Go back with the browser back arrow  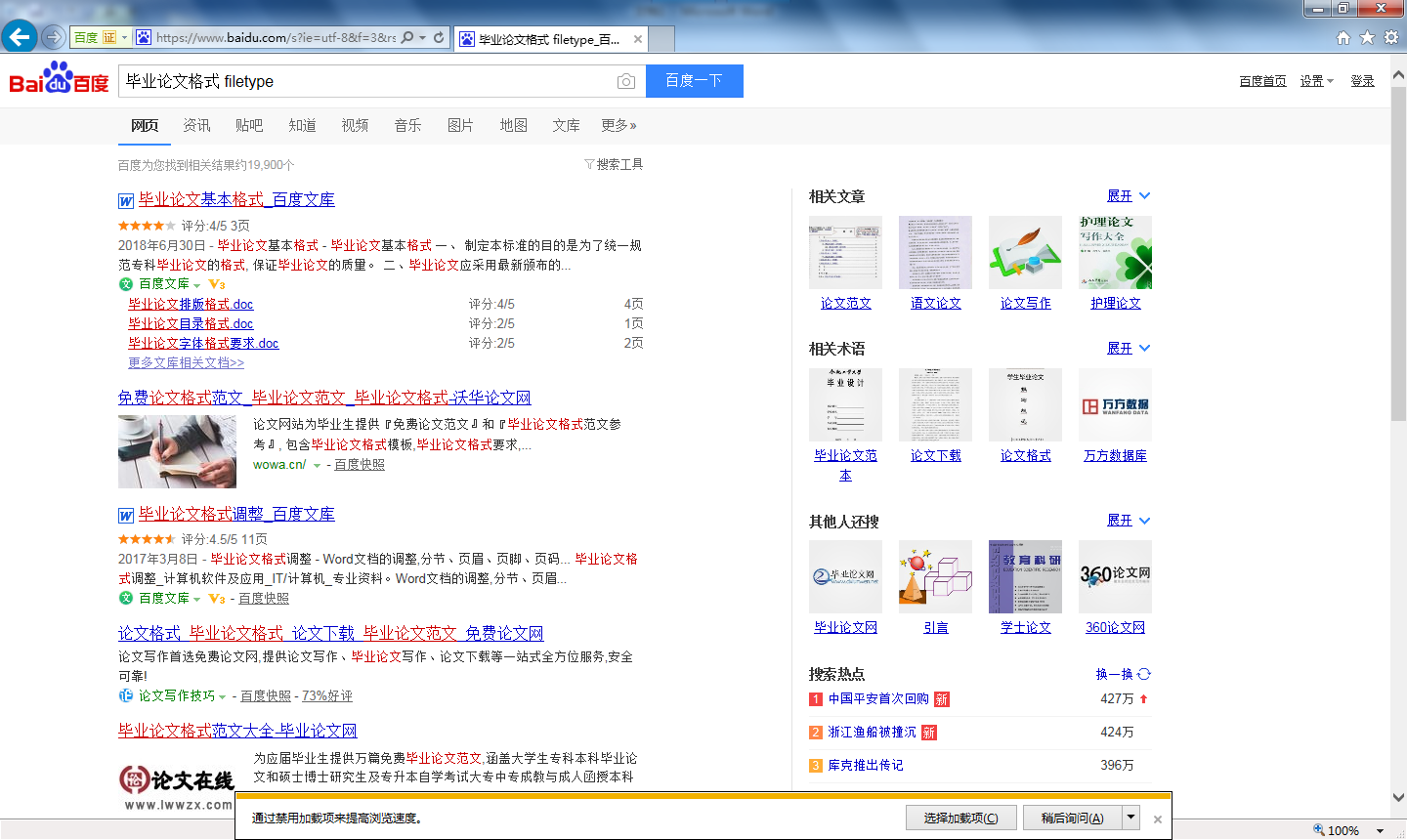pos(19,37)
